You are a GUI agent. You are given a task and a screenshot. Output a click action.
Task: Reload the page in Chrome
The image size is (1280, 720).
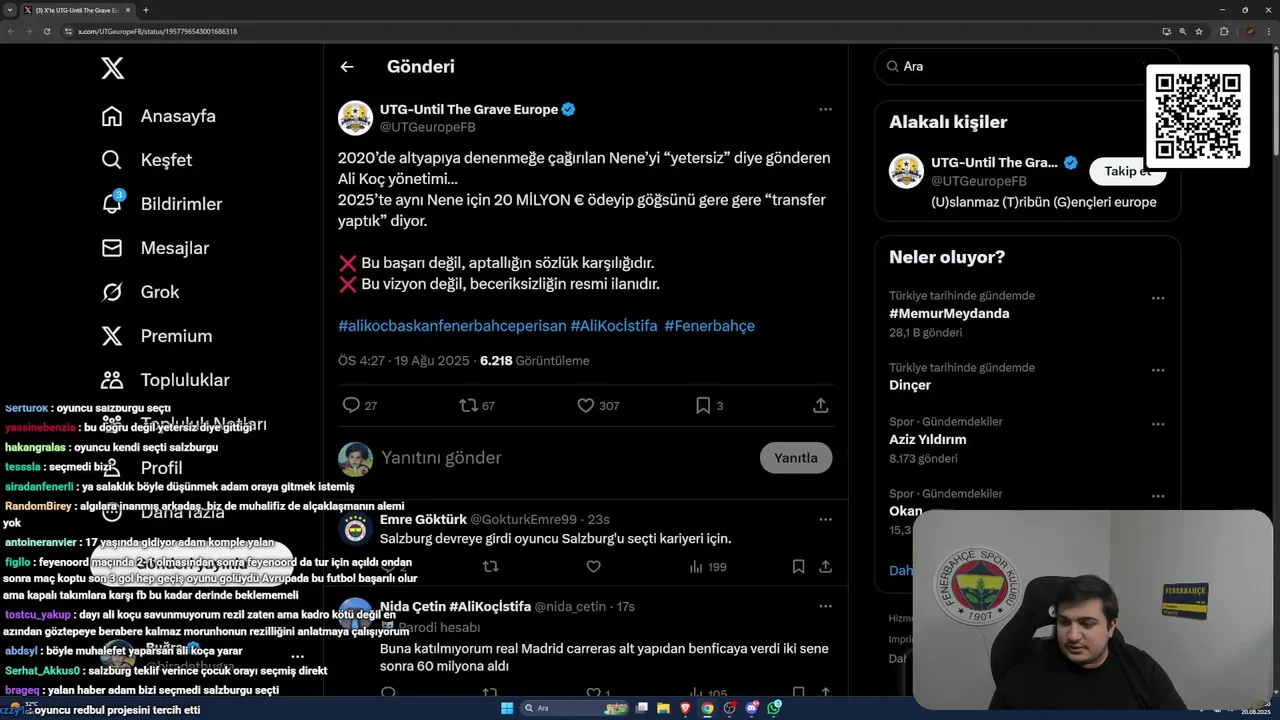pos(46,31)
